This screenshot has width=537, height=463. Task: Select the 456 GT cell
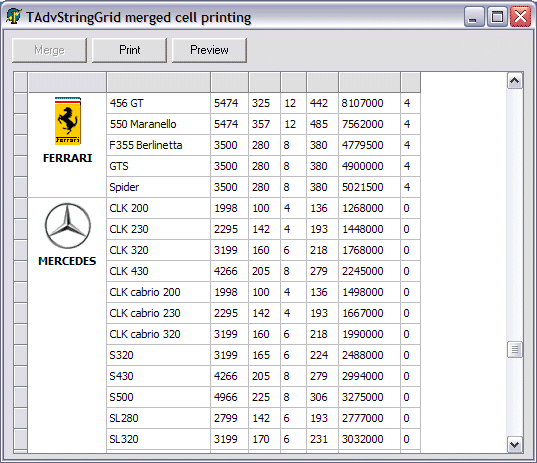click(x=159, y=103)
